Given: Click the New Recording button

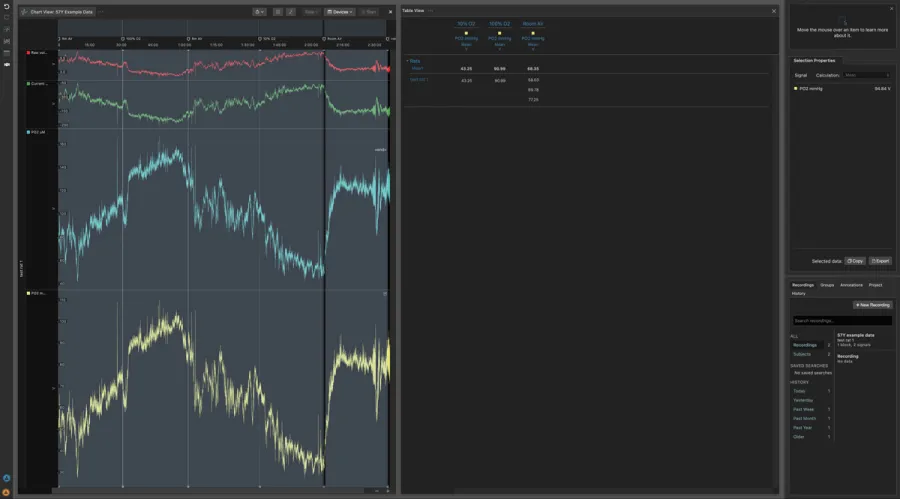Looking at the screenshot, I should pyautogui.click(x=872, y=305).
